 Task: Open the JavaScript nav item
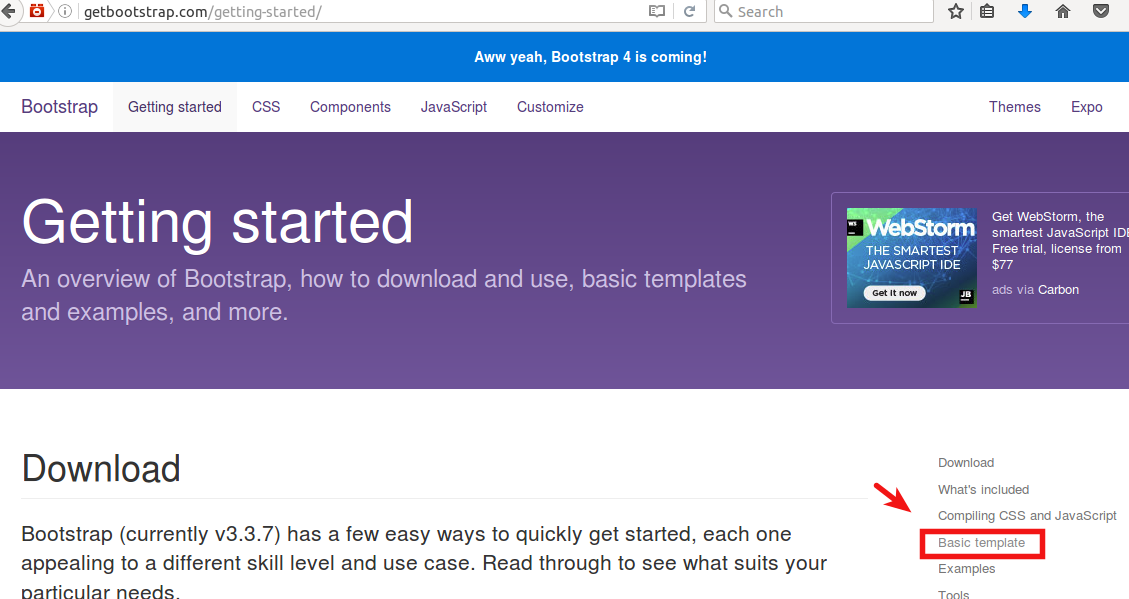pyautogui.click(x=454, y=107)
